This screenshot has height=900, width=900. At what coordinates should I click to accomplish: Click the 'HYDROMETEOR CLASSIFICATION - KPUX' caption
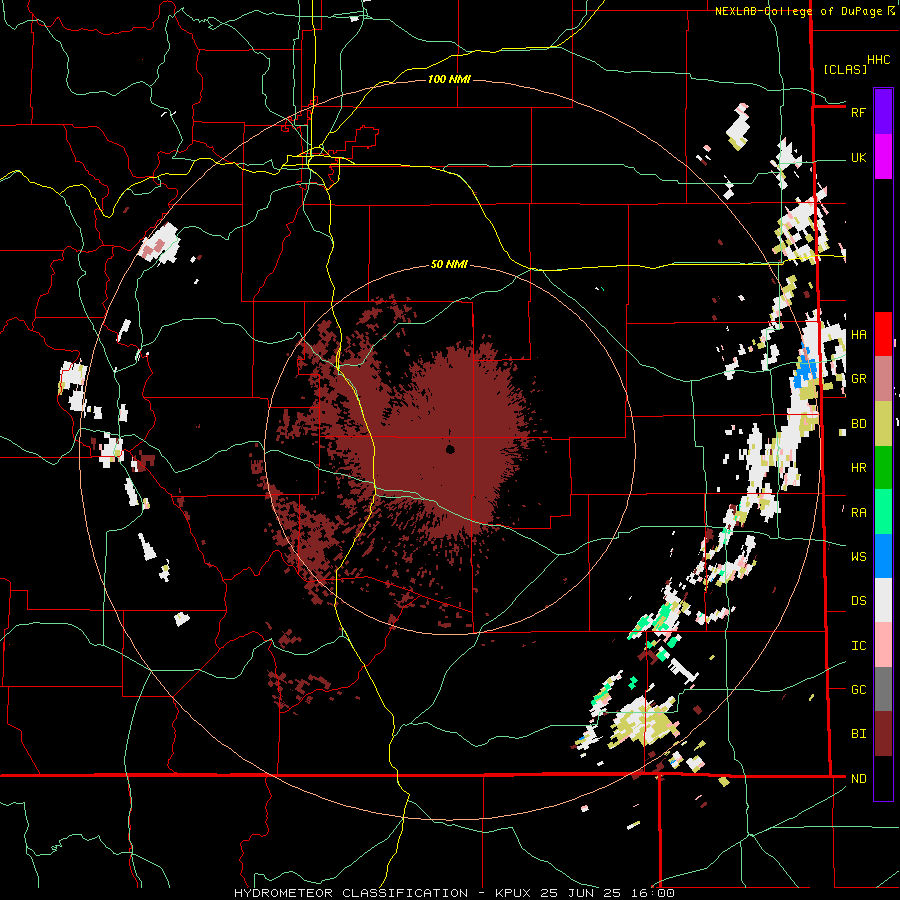[382, 893]
